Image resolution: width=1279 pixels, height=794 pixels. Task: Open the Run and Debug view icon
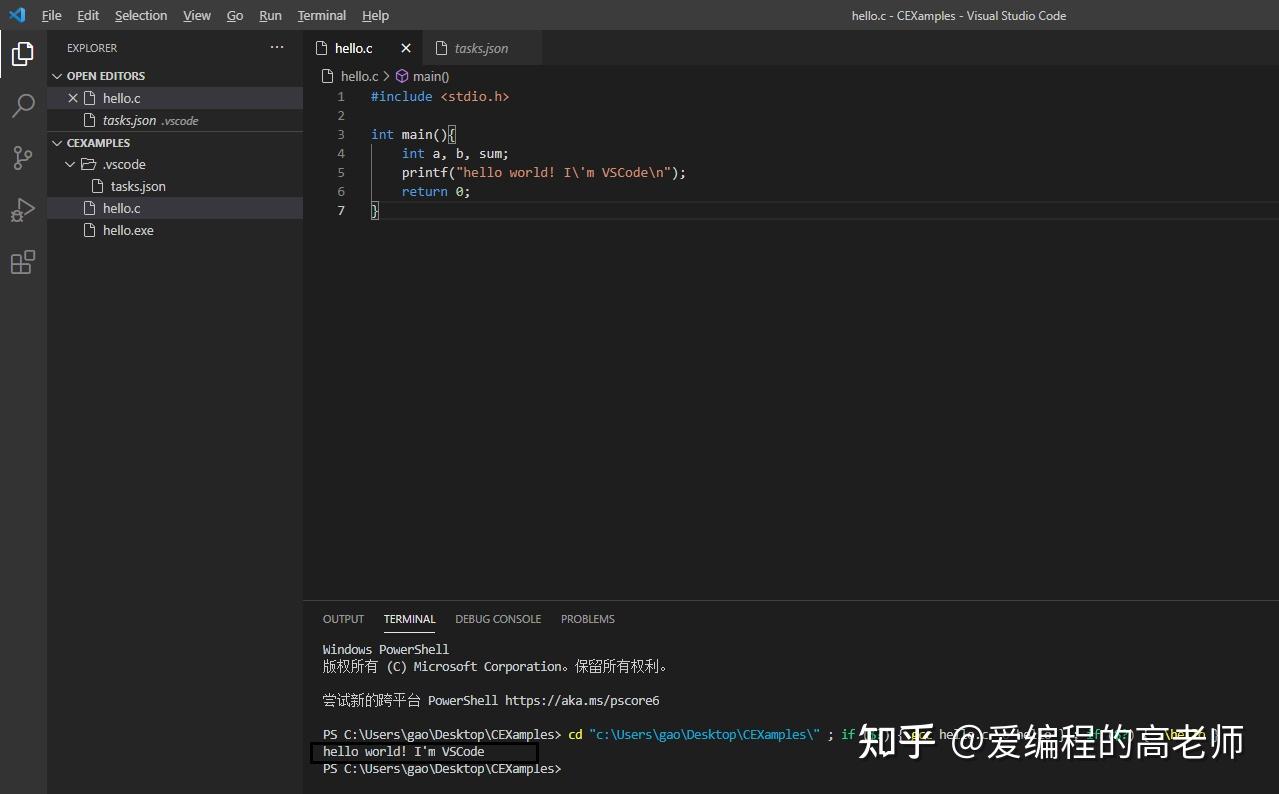(22, 210)
